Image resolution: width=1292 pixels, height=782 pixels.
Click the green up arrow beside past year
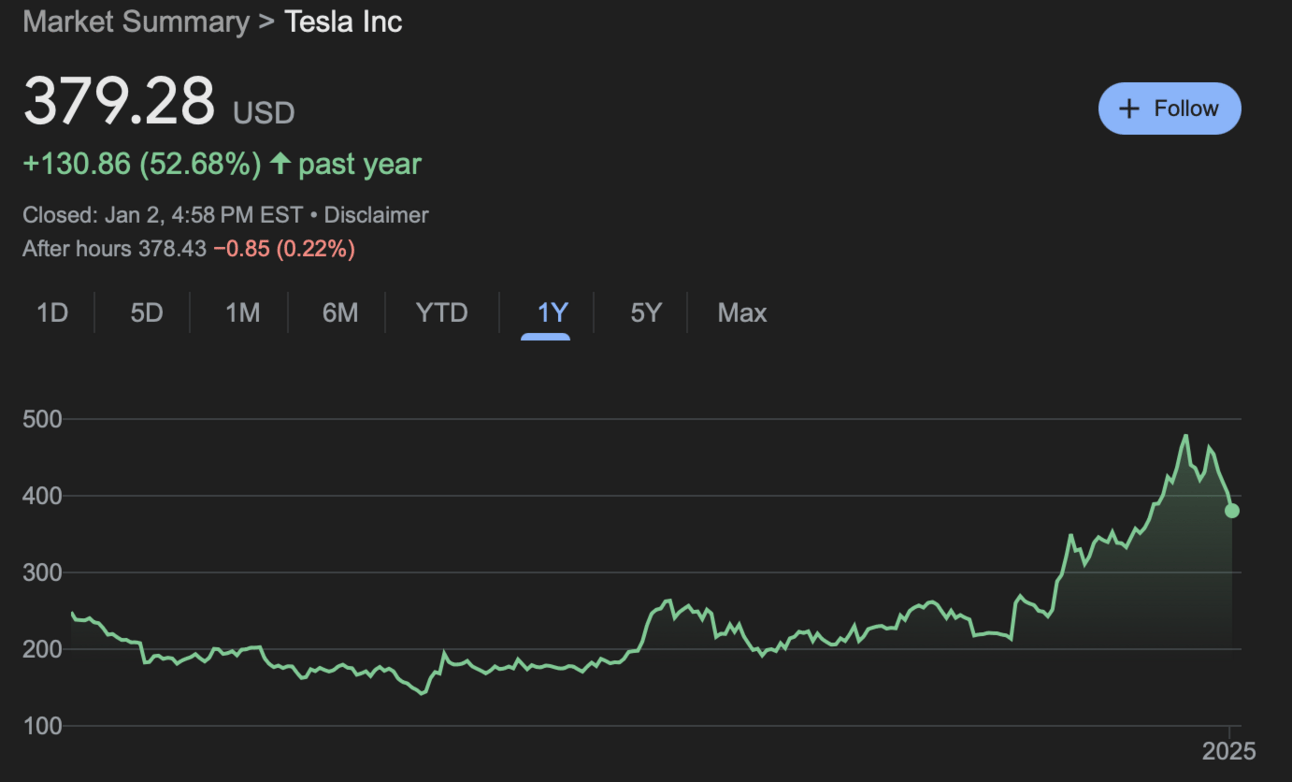click(x=280, y=163)
